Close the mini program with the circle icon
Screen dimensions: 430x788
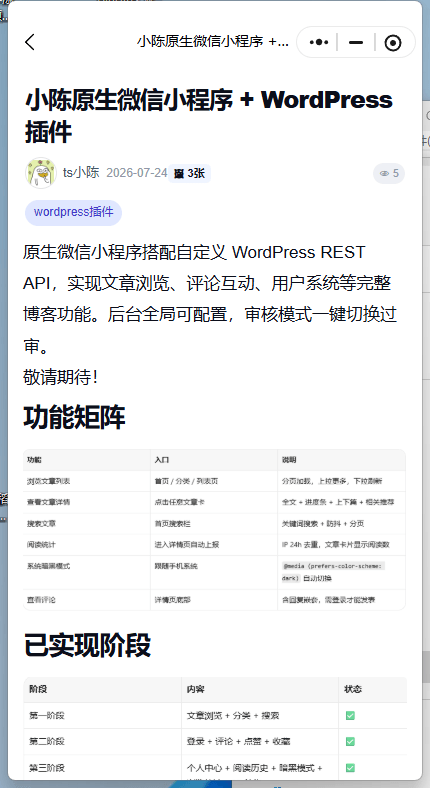(393, 43)
